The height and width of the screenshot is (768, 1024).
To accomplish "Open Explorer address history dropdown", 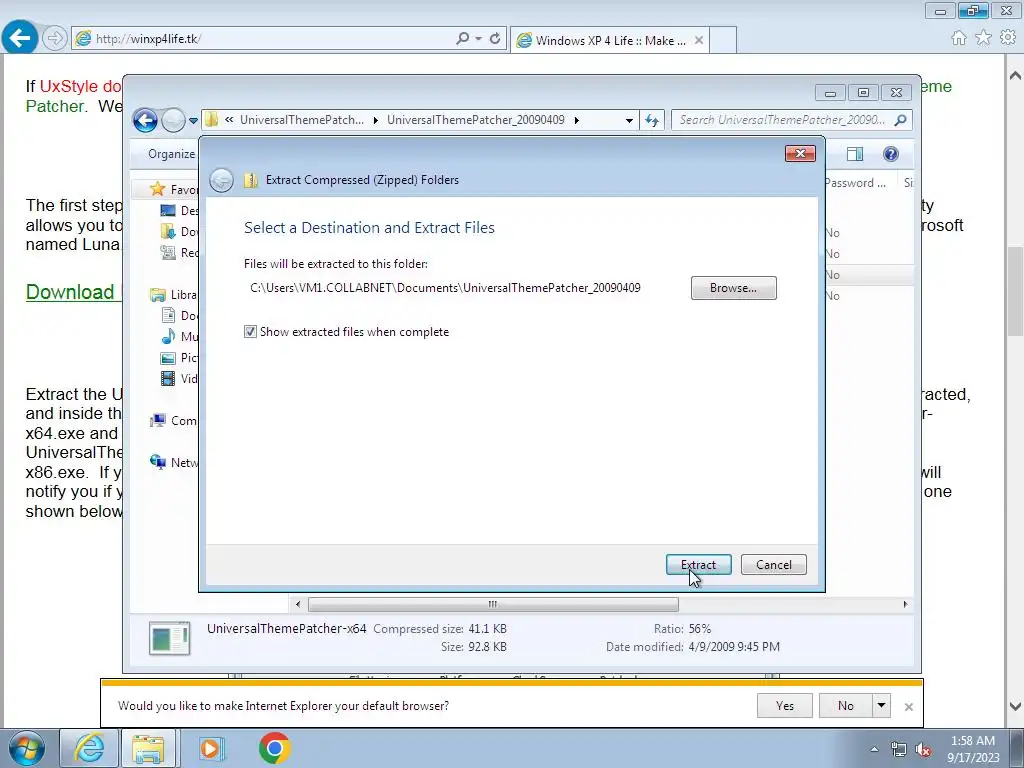I will (x=629, y=120).
